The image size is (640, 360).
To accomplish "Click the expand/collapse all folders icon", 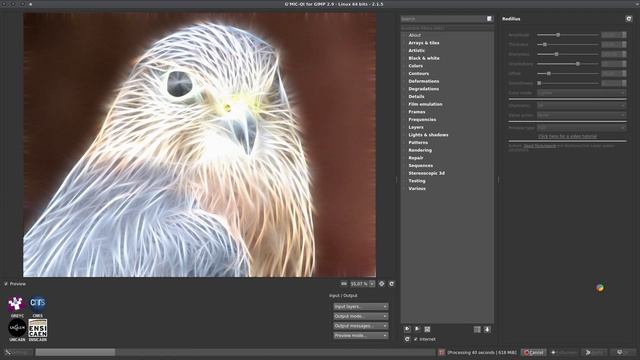I will pos(477,329).
